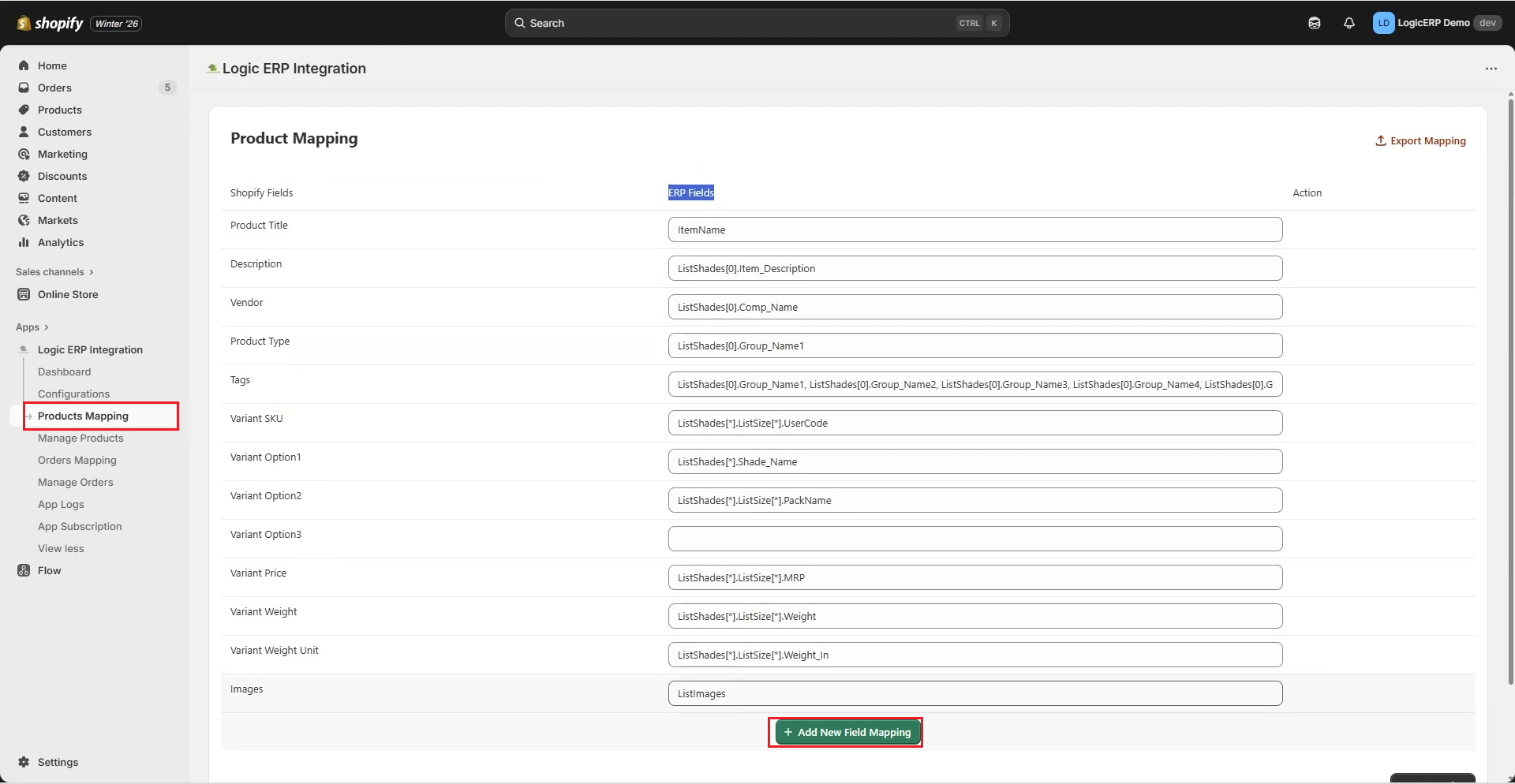1515x784 pixels.
Task: Click the empty Variant Option3 field
Action: [974, 539]
